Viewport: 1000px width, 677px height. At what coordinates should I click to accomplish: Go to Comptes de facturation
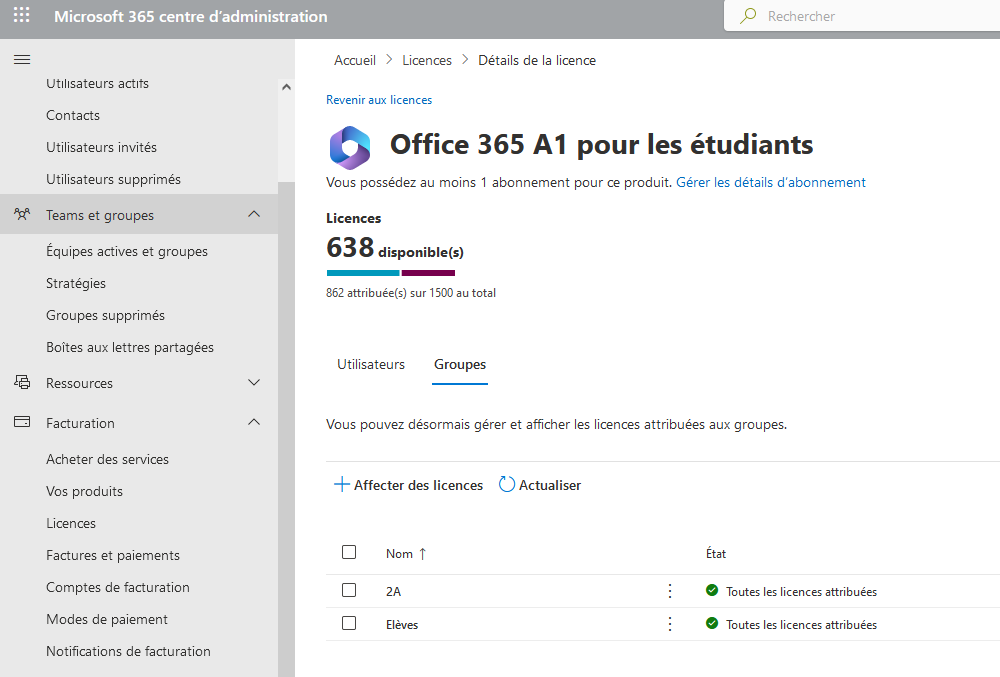[x=118, y=587]
